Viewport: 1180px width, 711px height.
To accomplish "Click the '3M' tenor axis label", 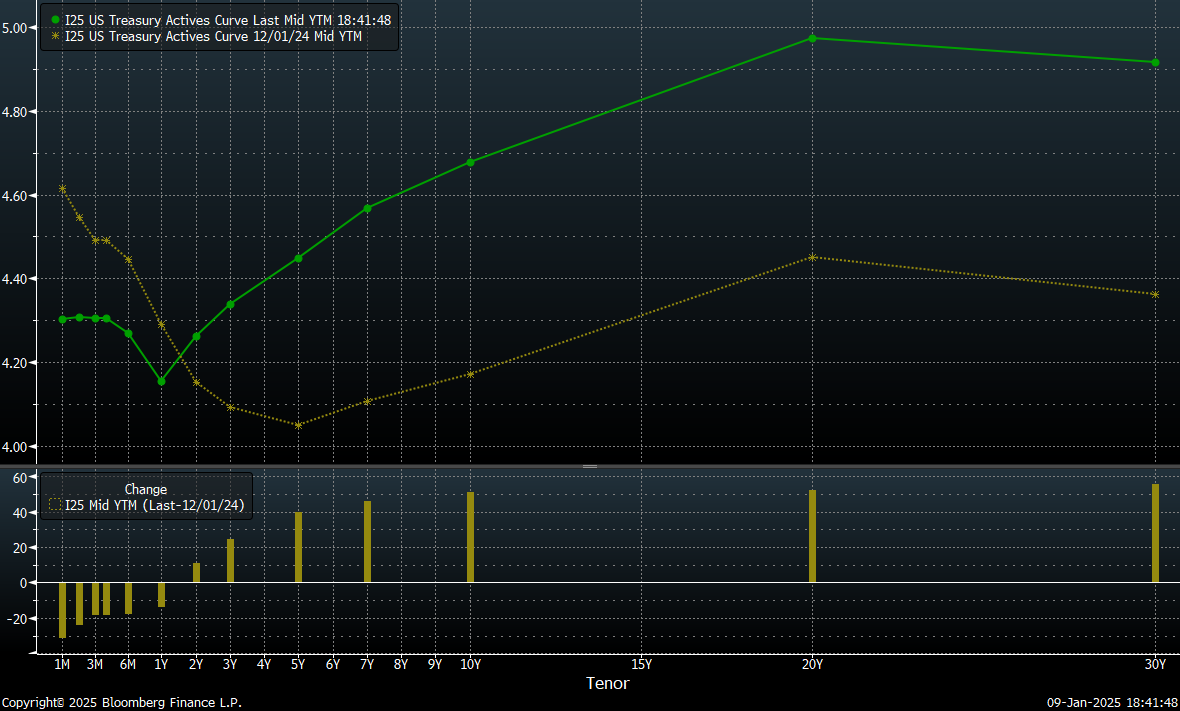I will point(95,664).
